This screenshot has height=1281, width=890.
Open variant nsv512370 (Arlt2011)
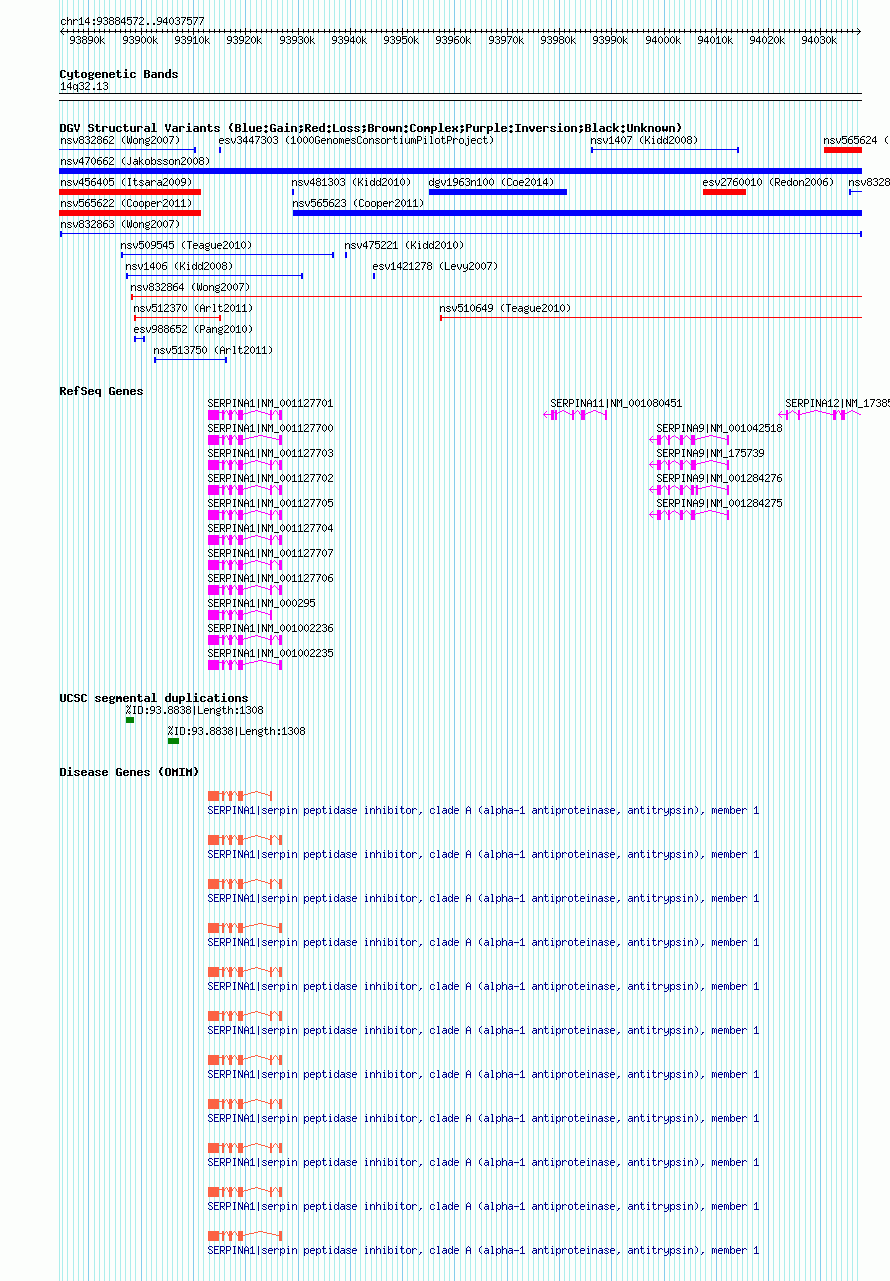193,309
